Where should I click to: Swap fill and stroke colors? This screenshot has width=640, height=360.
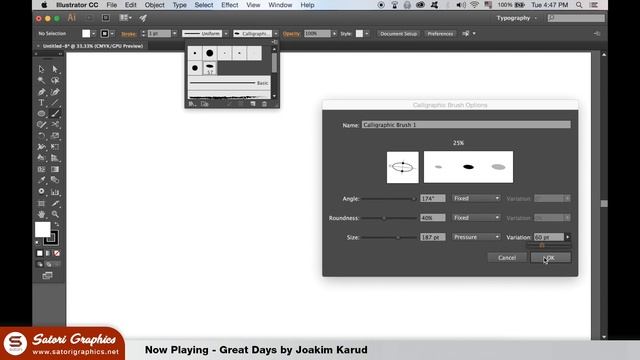click(57, 224)
